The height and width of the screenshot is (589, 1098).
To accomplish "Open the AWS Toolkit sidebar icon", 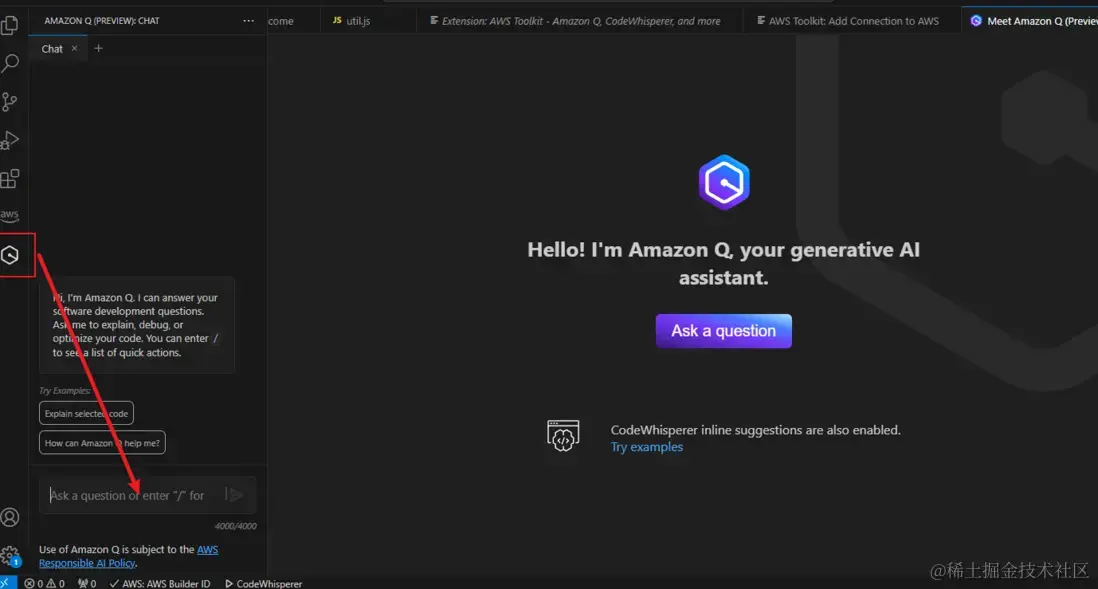I will tap(10, 214).
